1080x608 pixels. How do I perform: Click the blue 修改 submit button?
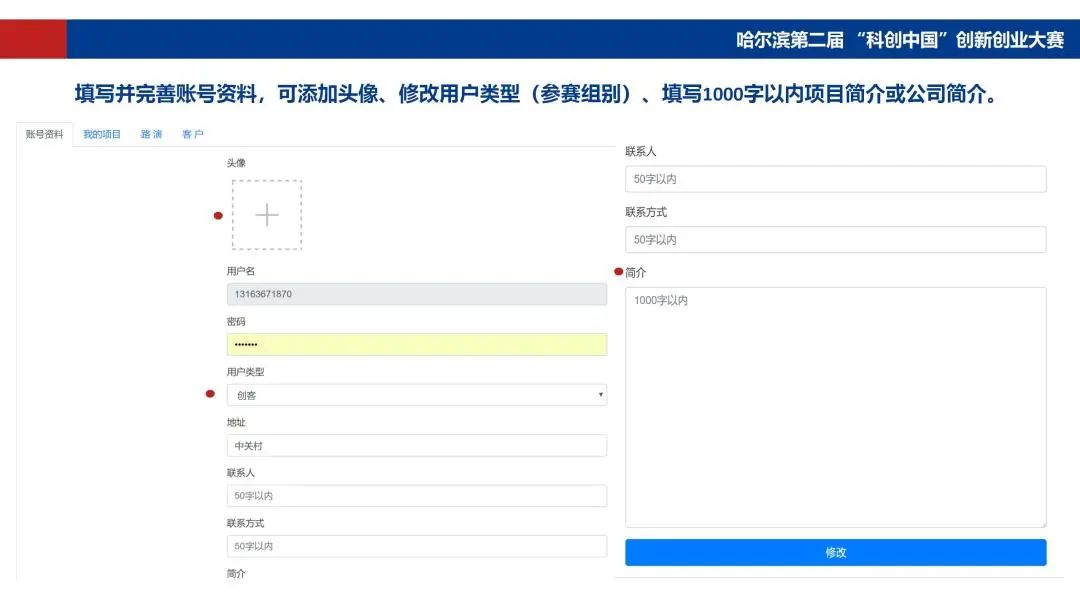click(x=835, y=551)
